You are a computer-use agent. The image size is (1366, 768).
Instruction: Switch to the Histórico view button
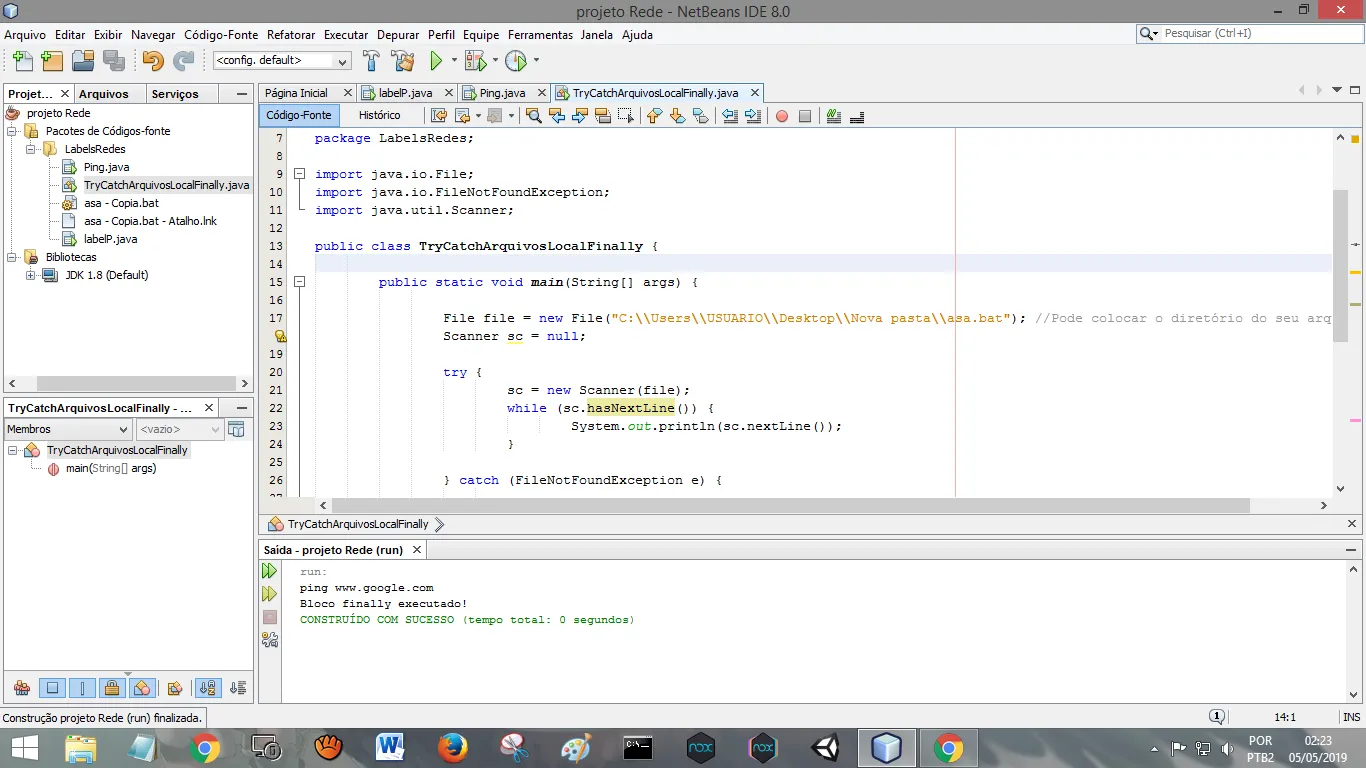coord(380,116)
